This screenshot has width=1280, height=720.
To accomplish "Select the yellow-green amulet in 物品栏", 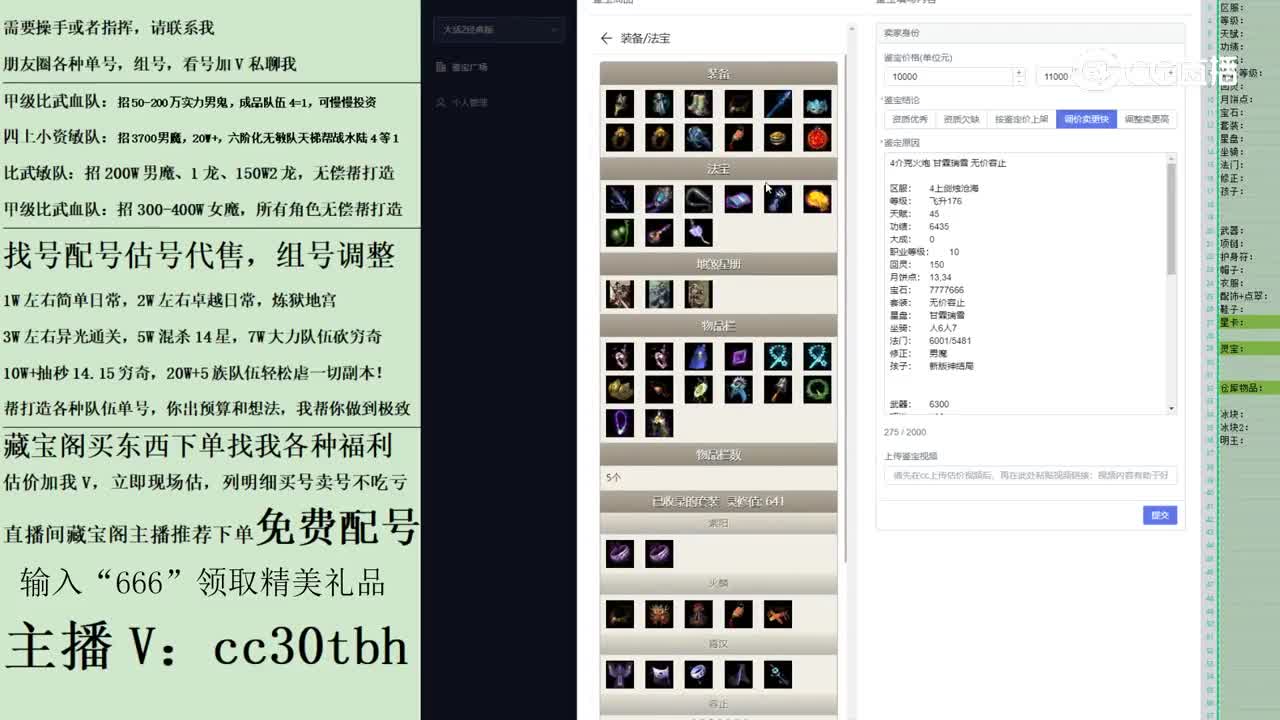I will pos(699,389).
